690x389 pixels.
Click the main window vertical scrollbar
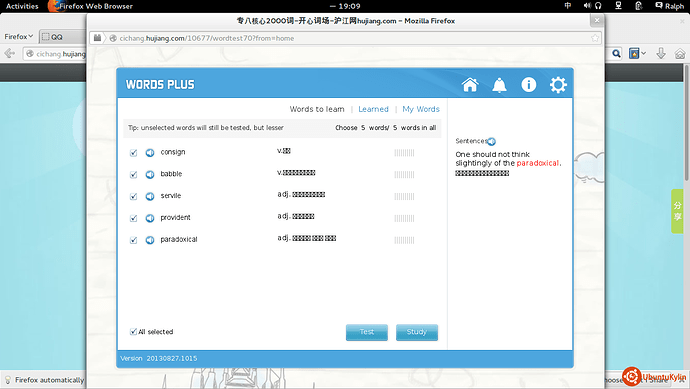686,123
